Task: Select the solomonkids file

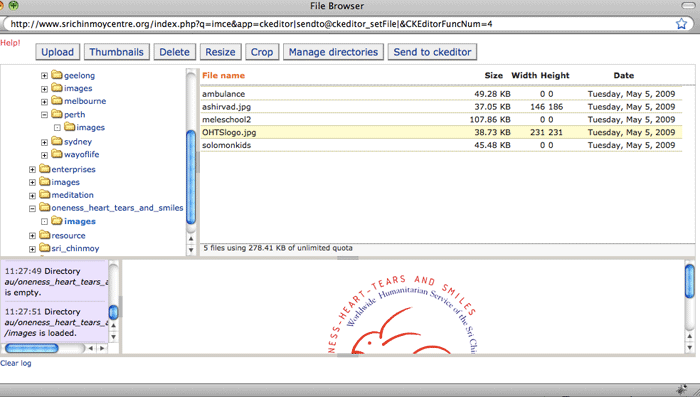Action: [441, 145]
